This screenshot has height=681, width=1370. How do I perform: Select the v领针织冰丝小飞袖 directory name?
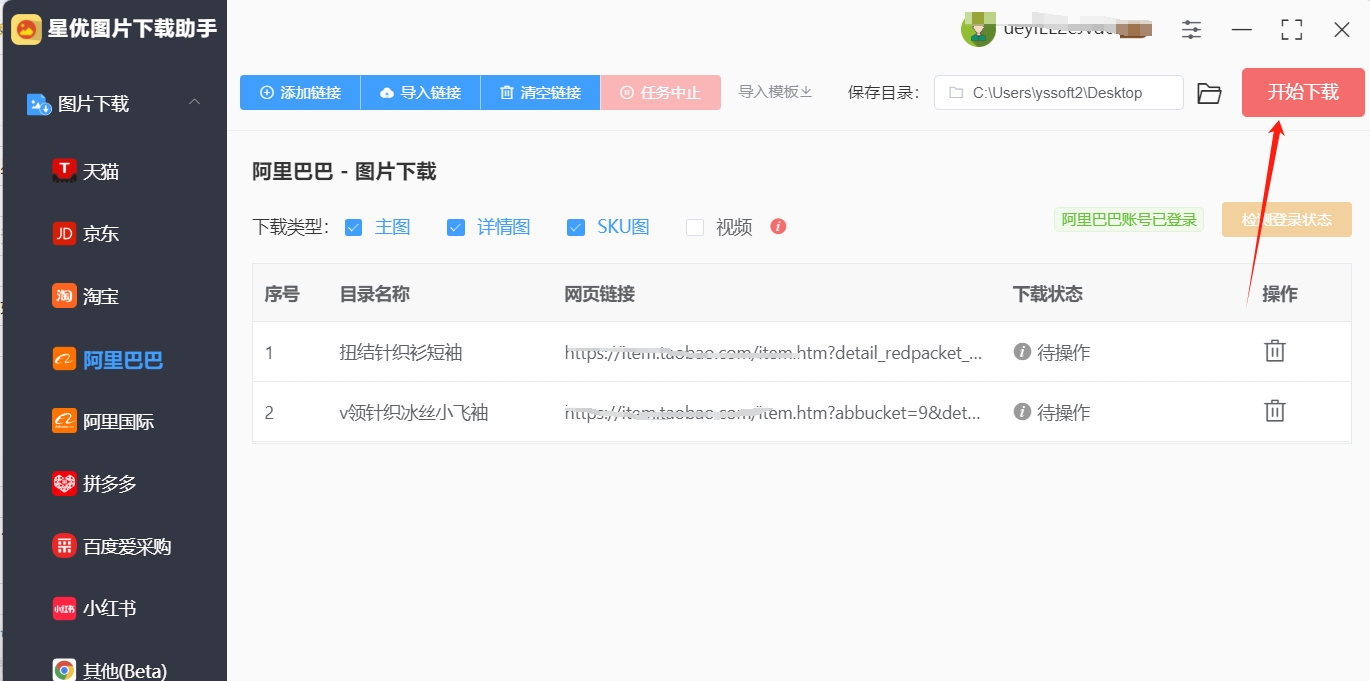click(x=414, y=413)
